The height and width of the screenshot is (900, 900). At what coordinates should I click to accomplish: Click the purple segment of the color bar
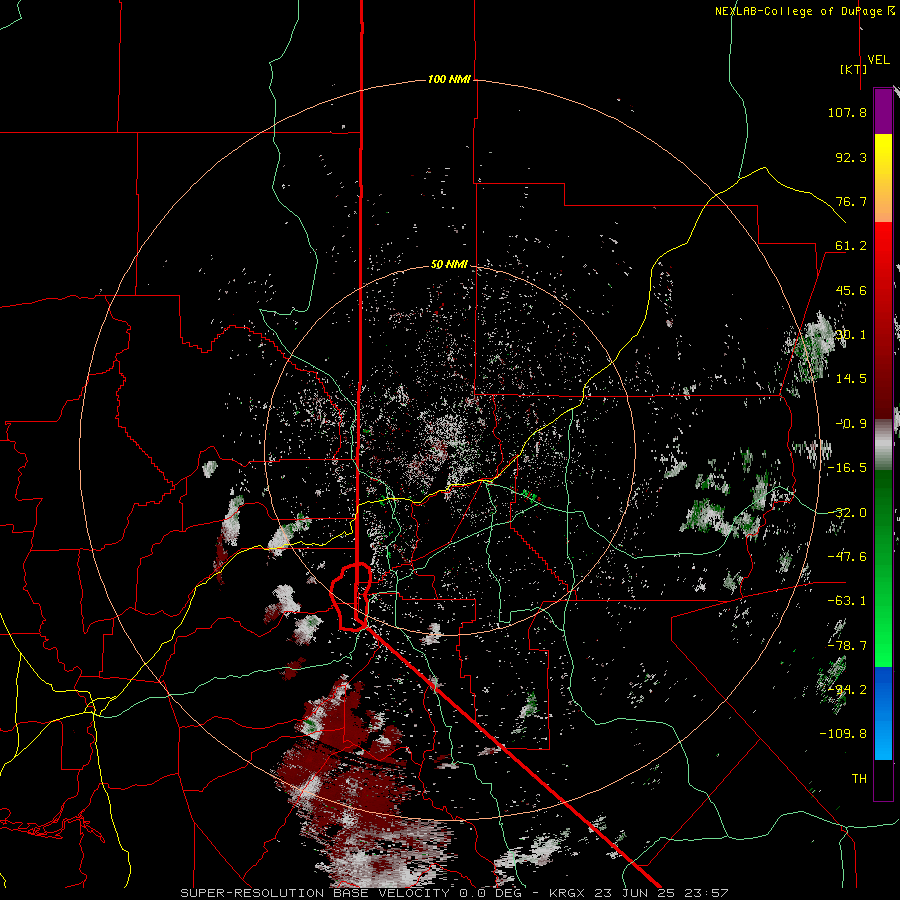[x=883, y=111]
